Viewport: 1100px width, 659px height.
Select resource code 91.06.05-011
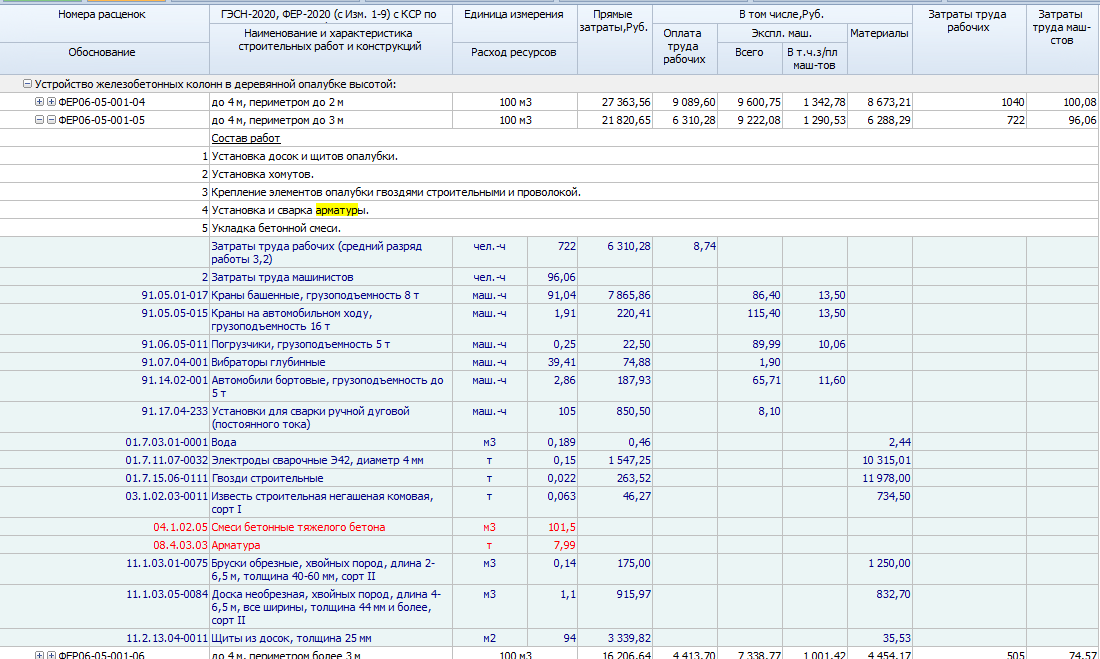[x=175, y=345]
